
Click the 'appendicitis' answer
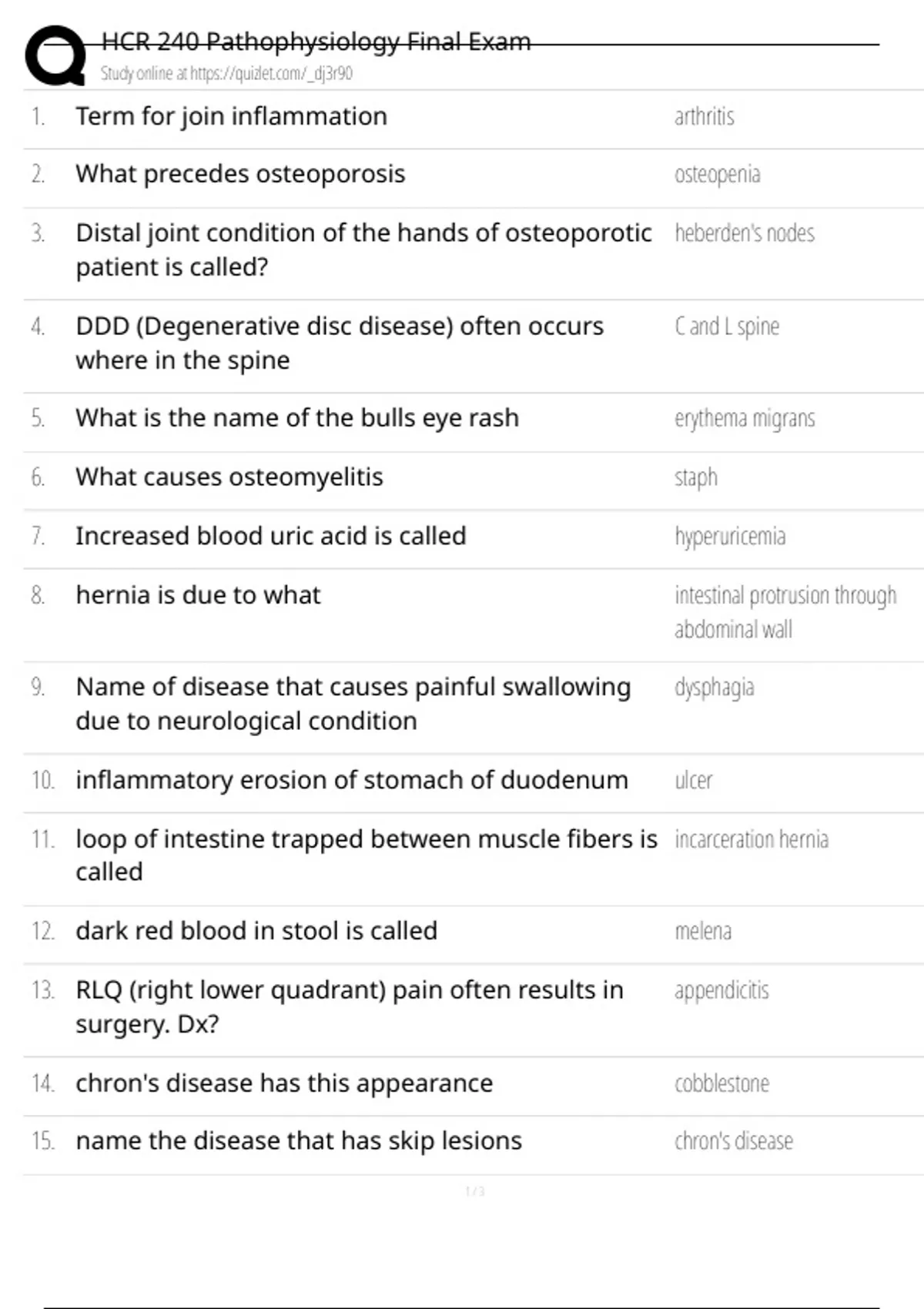pos(721,990)
